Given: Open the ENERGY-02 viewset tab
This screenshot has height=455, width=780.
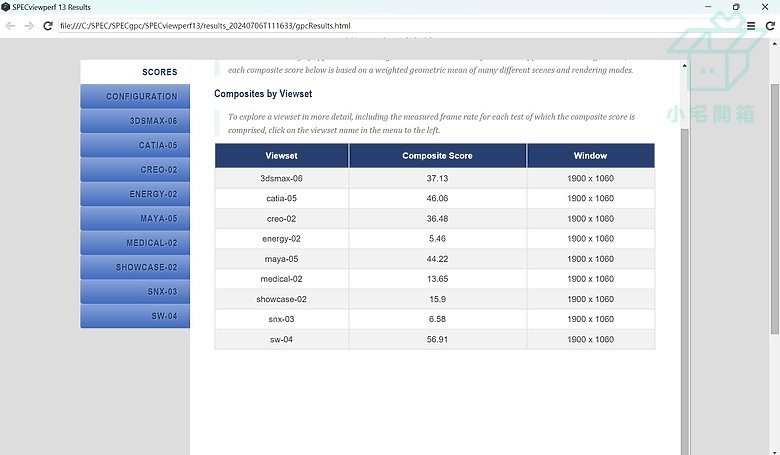Looking at the screenshot, I should (x=135, y=194).
